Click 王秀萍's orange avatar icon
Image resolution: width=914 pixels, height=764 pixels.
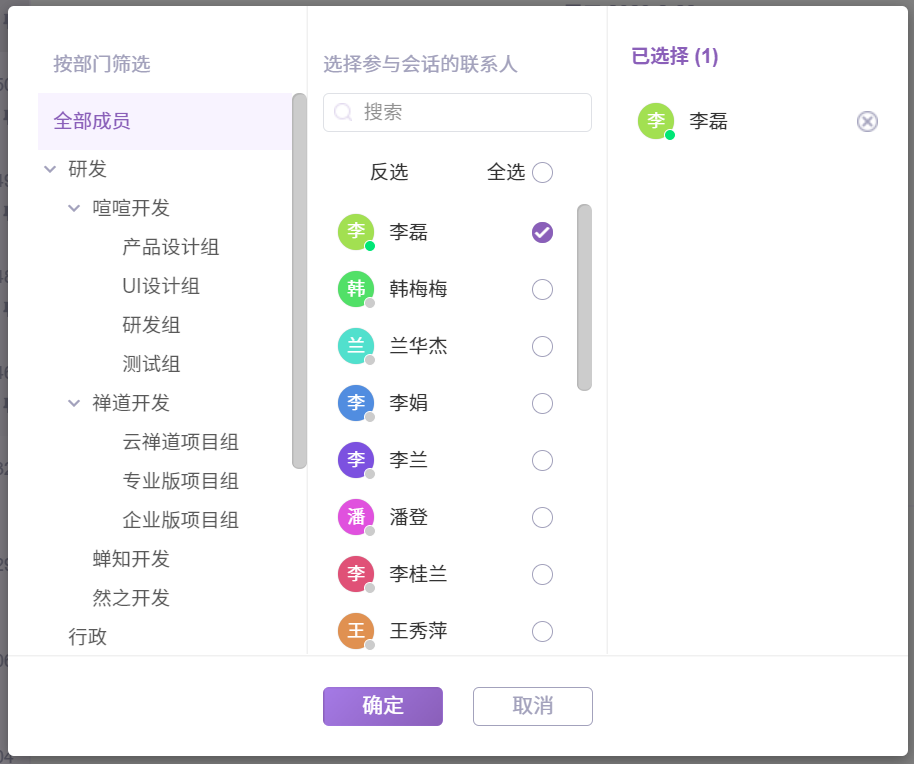pos(356,631)
